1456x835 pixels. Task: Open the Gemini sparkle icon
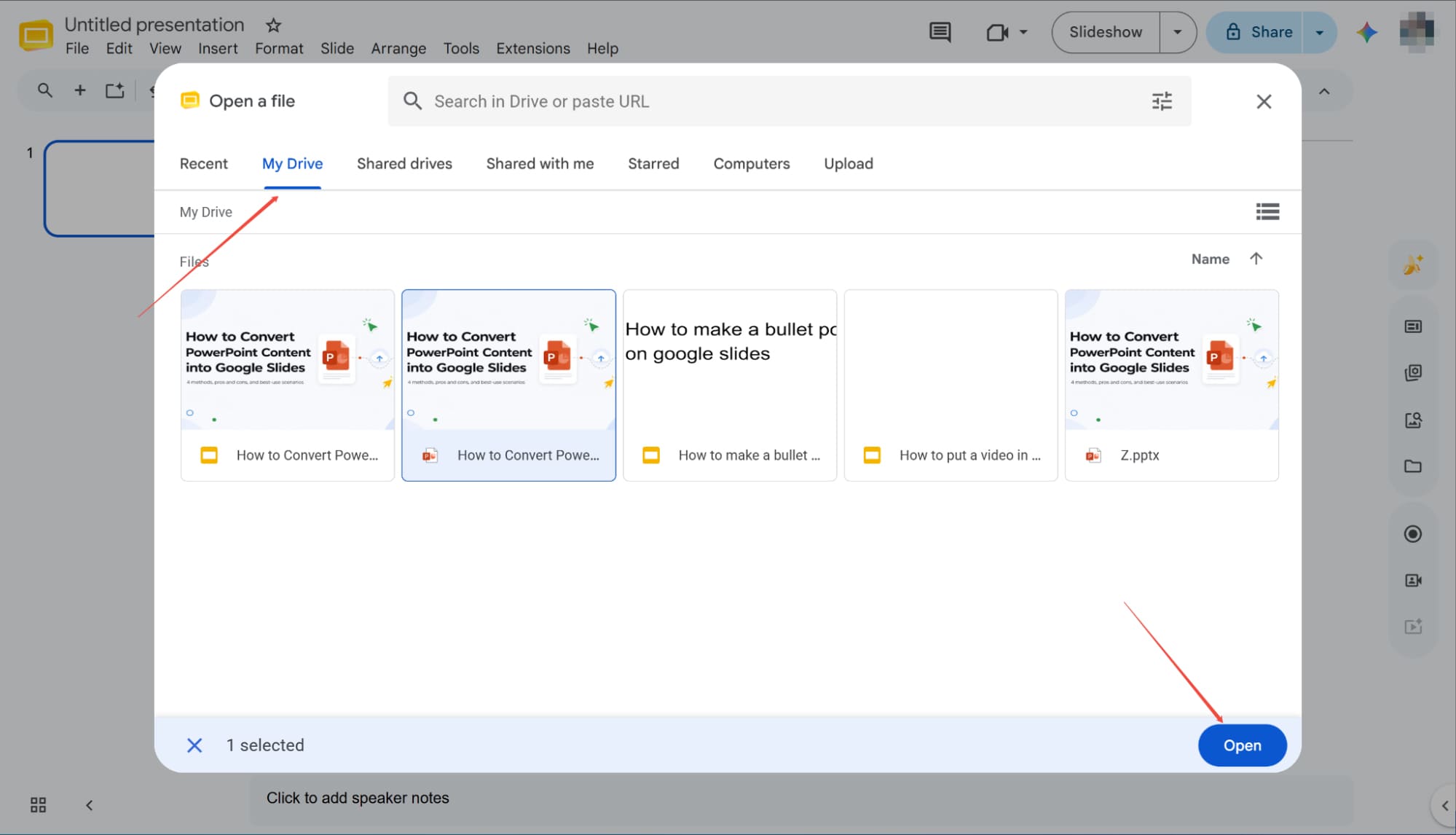click(1367, 32)
